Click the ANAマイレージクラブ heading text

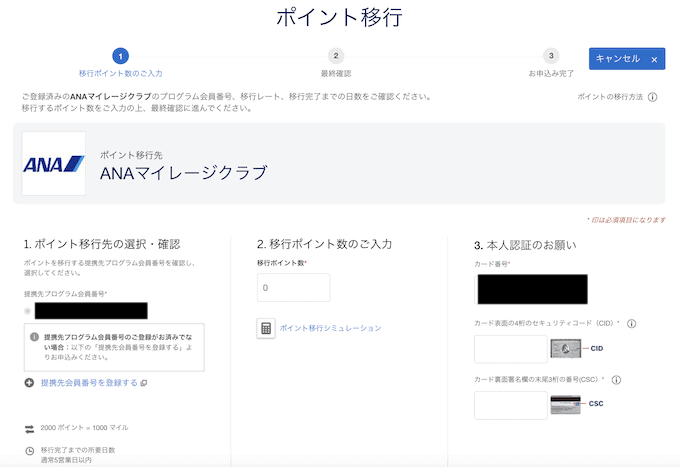coord(183,173)
